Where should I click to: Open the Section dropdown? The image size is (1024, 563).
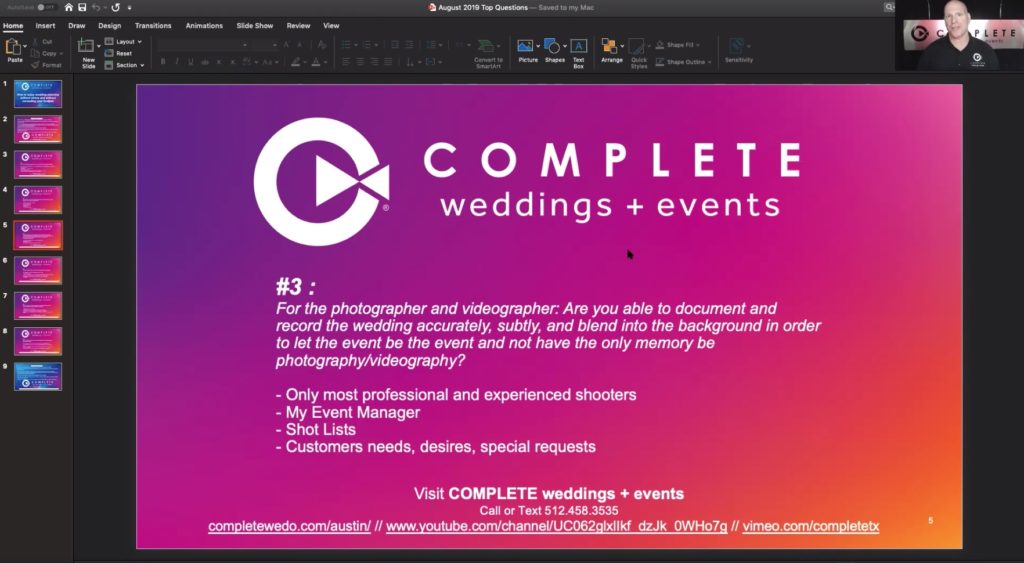point(125,65)
